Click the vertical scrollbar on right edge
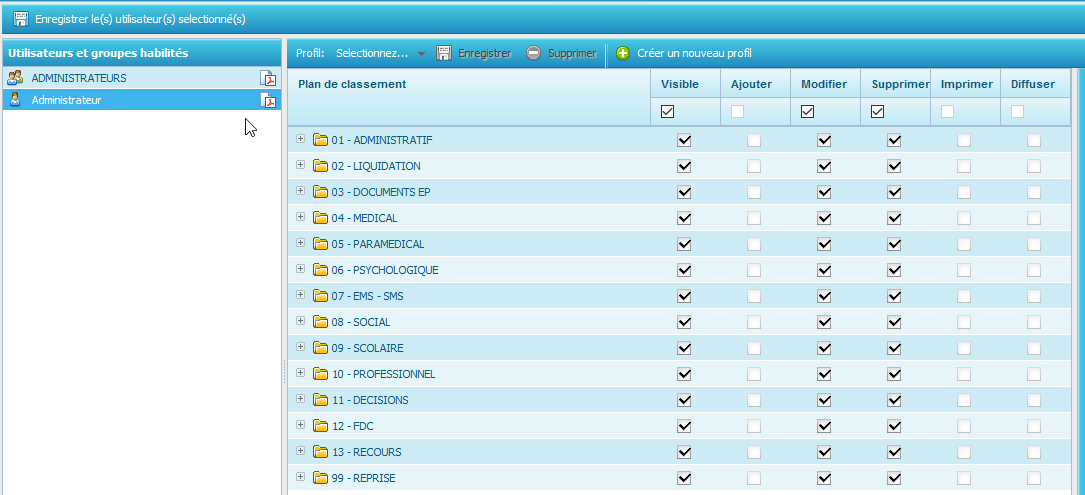1085x495 pixels. [x=1079, y=280]
